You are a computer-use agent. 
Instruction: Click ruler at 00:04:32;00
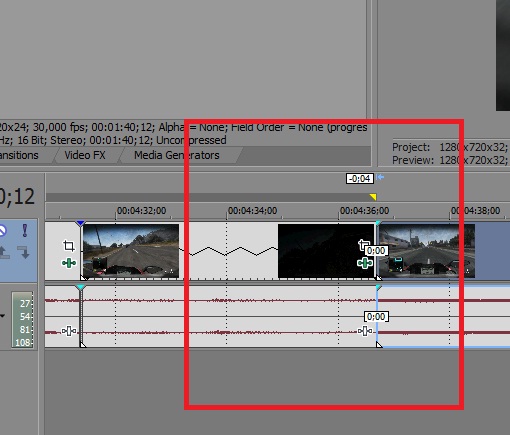click(x=141, y=211)
